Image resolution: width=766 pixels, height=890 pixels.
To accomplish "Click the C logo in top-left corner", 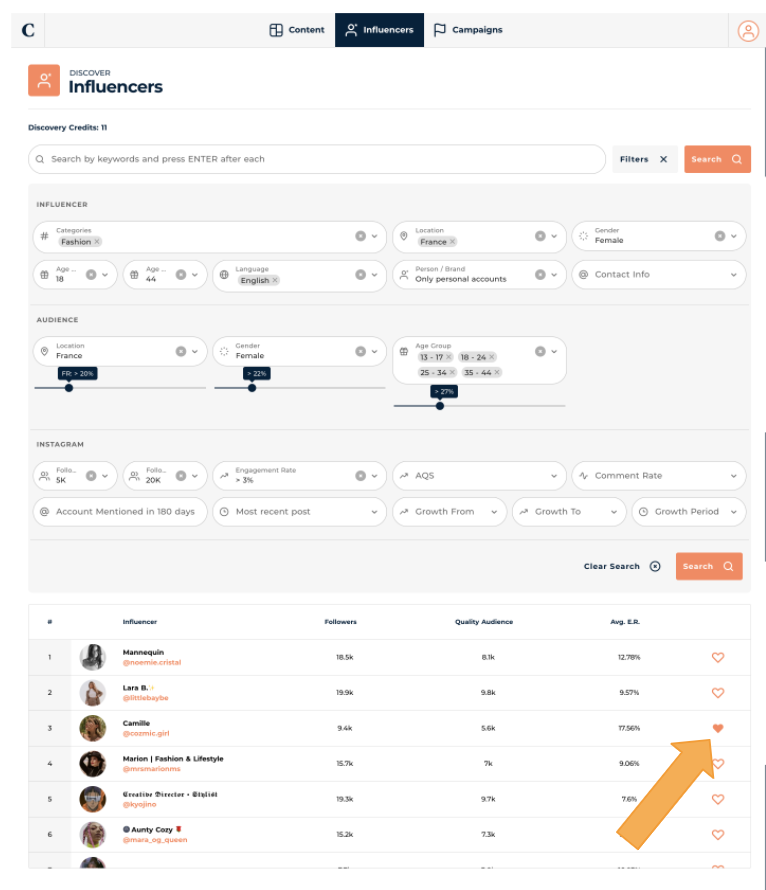I will [28, 30].
